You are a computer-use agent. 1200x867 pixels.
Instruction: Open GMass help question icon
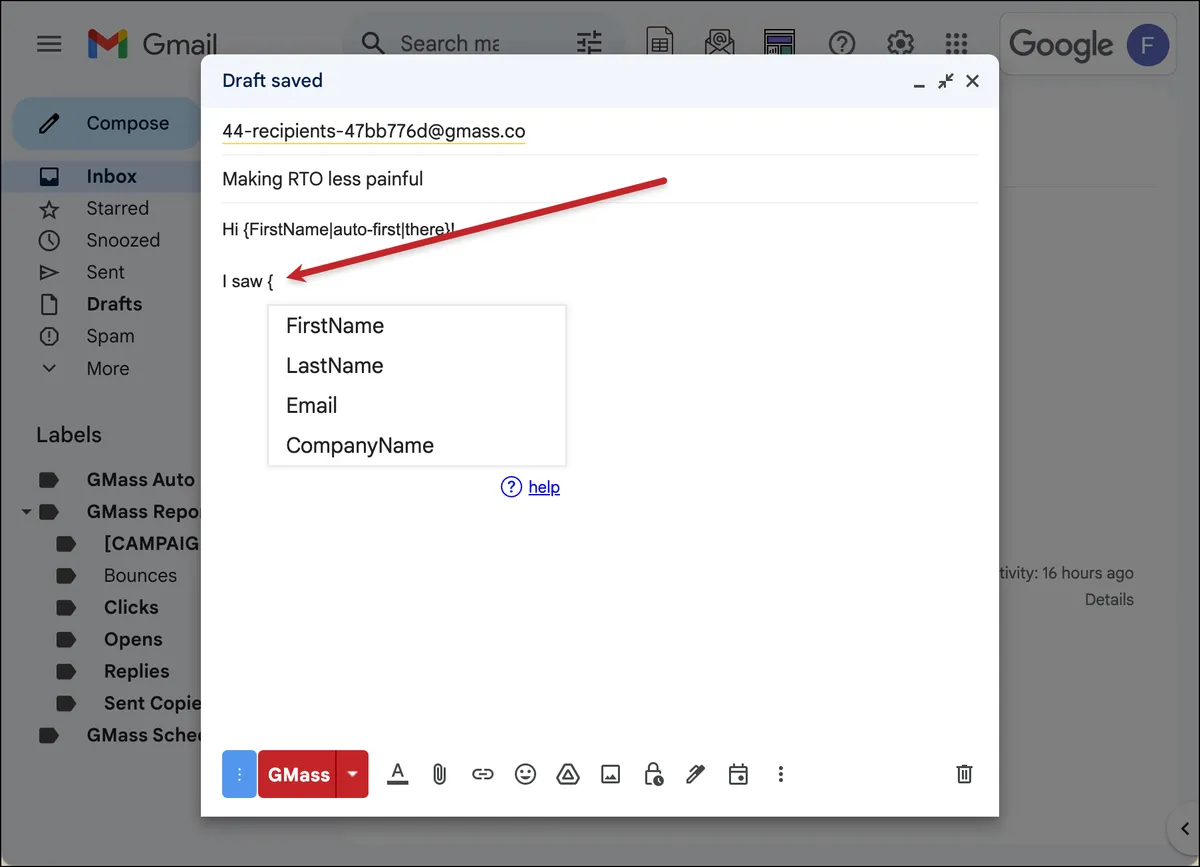pyautogui.click(x=511, y=487)
